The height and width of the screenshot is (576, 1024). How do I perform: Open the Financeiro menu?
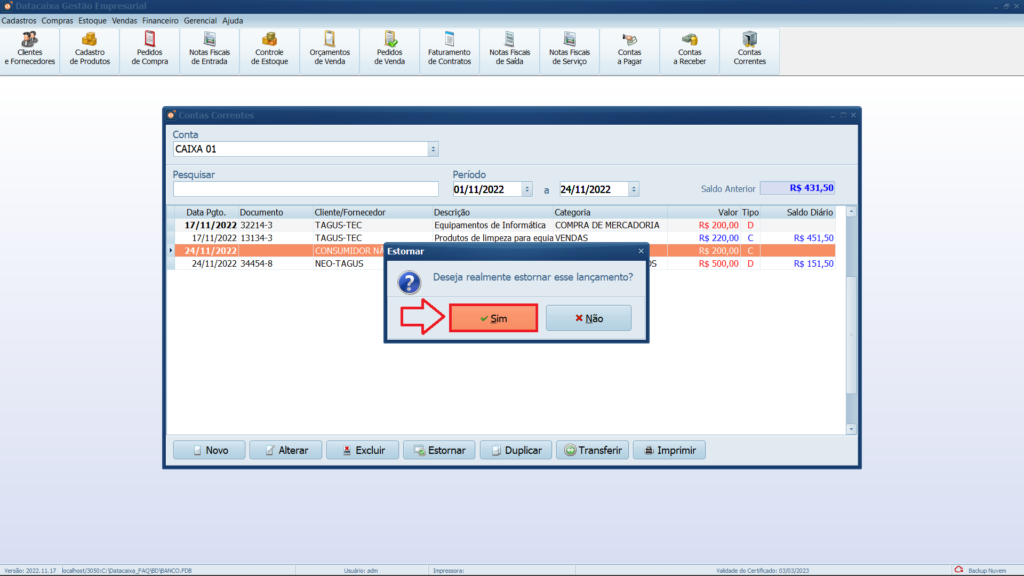click(160, 20)
